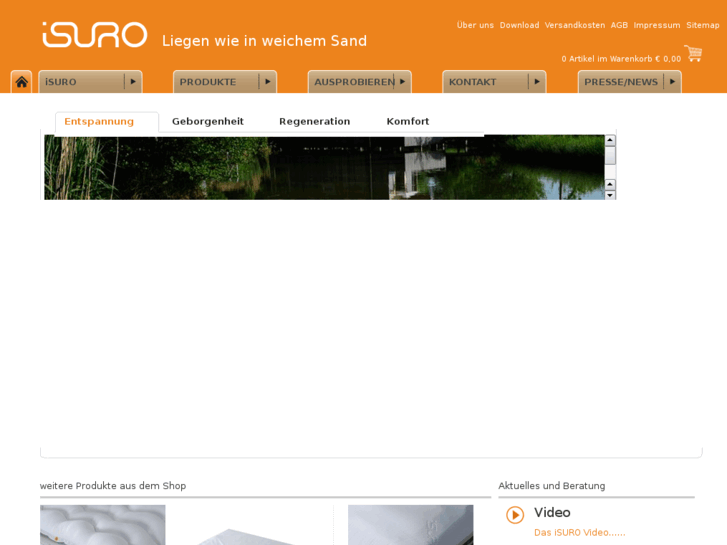This screenshot has height=545, width=727.
Task: Open the AGB link
Action: [619, 25]
